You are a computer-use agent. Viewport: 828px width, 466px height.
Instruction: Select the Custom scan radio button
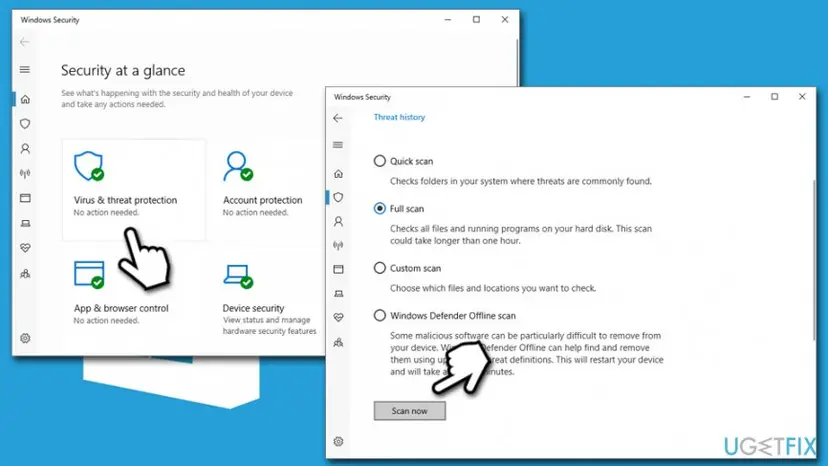380,268
